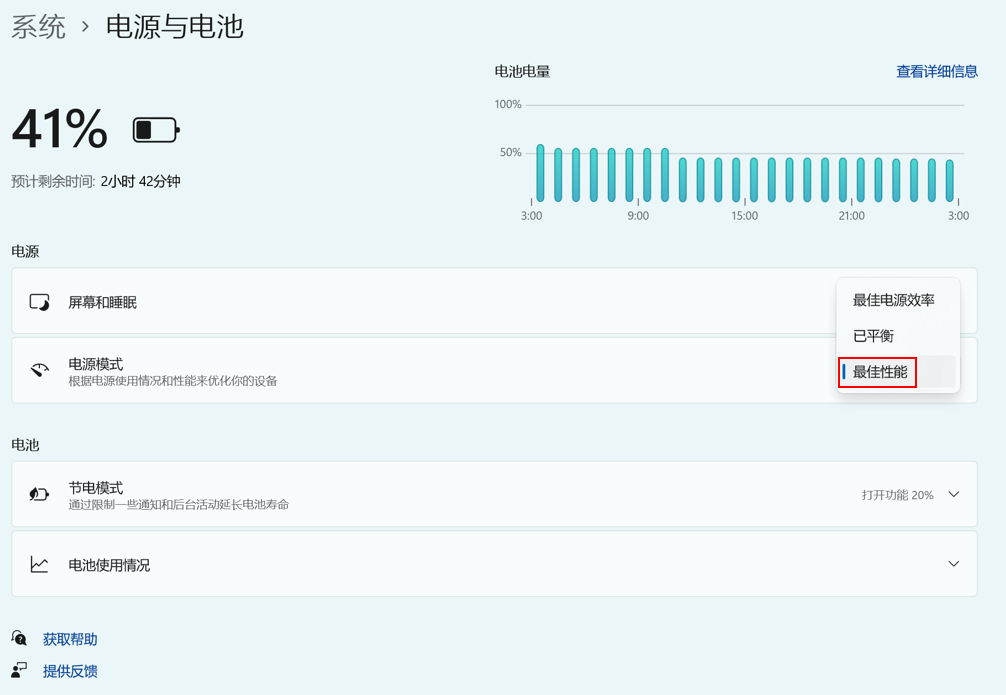Viewport: 1006px width, 695px height.
Task: Click the 获取帮助 help icon
Action: (x=19, y=639)
